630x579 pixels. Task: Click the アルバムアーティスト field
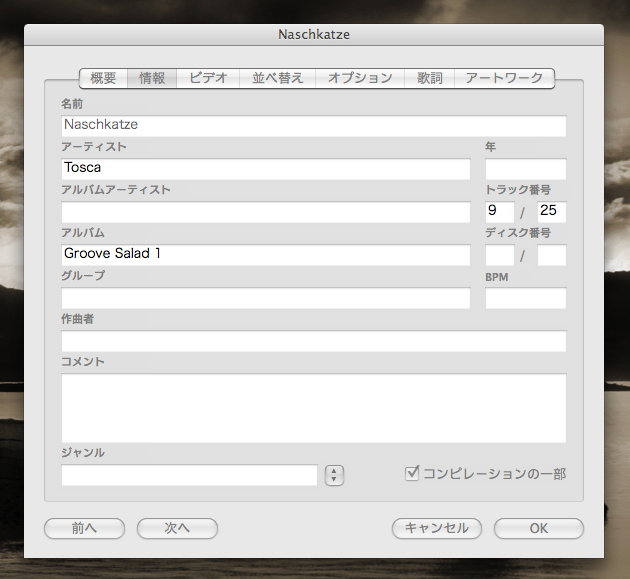click(266, 212)
